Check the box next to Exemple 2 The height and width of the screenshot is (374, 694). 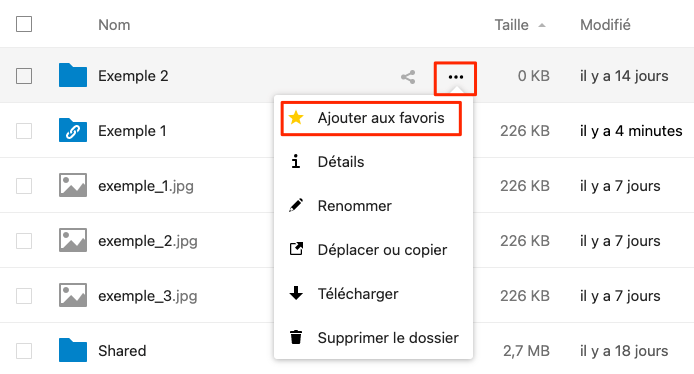coord(24,76)
